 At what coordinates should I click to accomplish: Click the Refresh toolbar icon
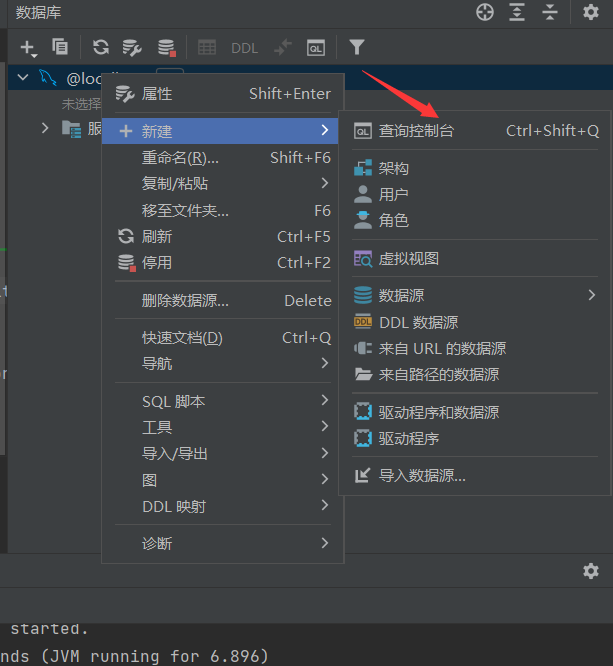[x=101, y=47]
